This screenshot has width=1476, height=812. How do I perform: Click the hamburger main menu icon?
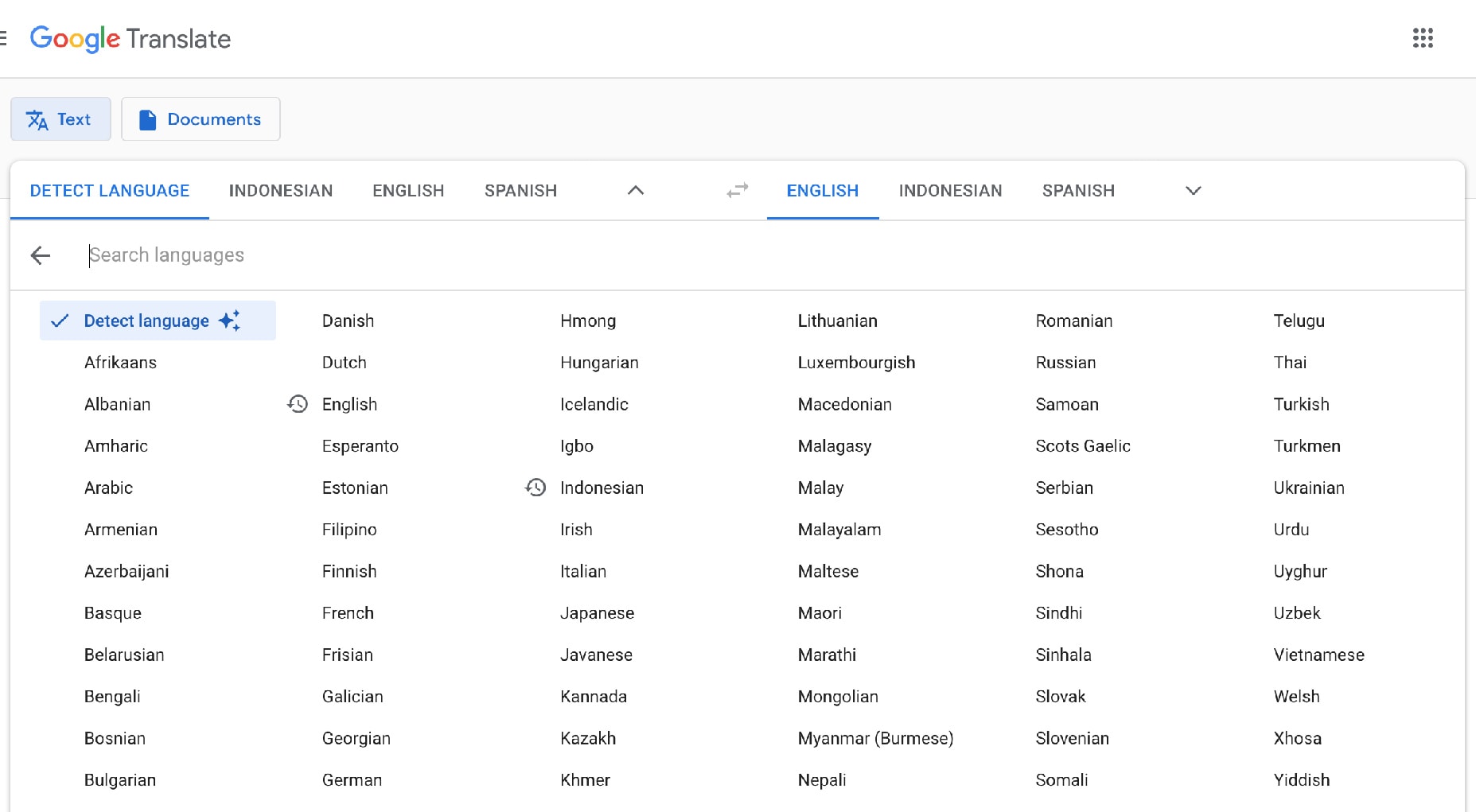(x=3, y=38)
